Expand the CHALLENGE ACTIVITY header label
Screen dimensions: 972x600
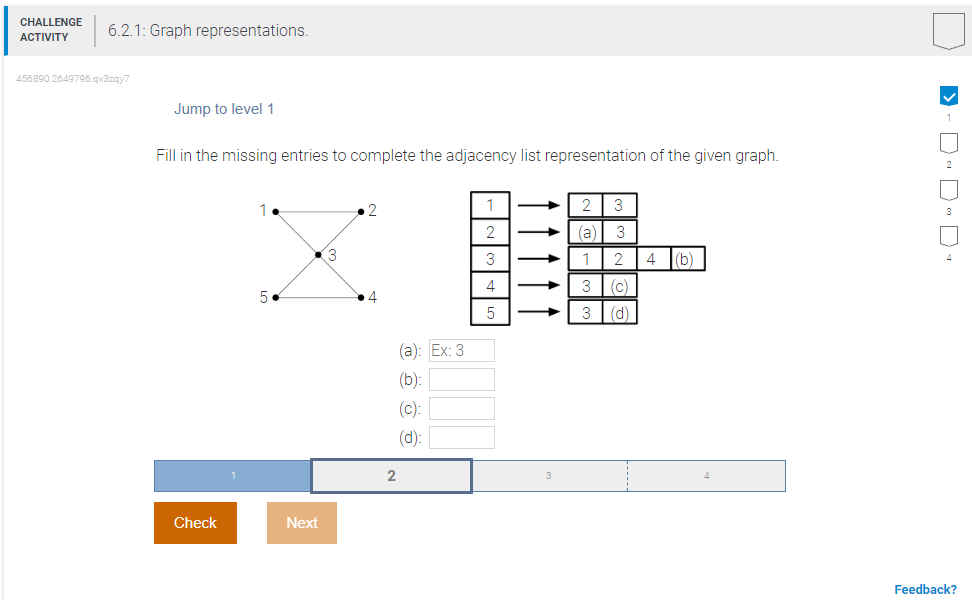(51, 28)
